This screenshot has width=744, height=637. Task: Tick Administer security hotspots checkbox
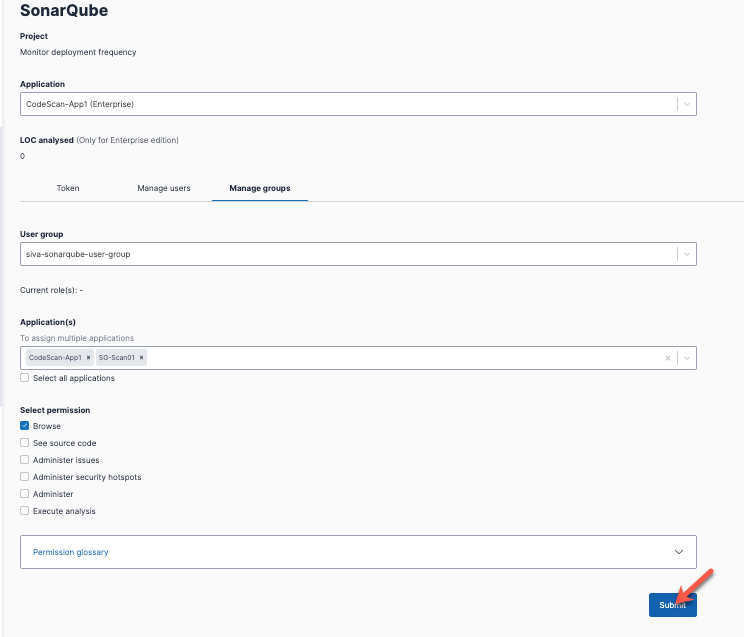coord(25,477)
